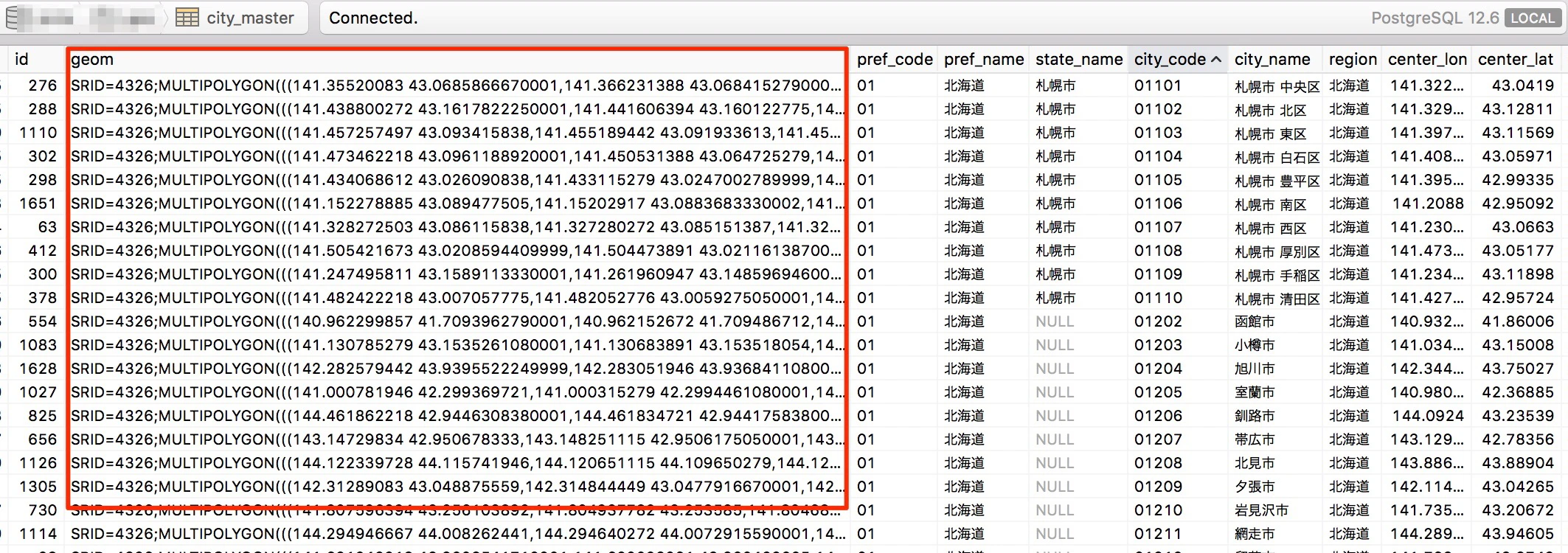Select center_lon cell 144.0924
The image size is (1568, 553).
1428,416
